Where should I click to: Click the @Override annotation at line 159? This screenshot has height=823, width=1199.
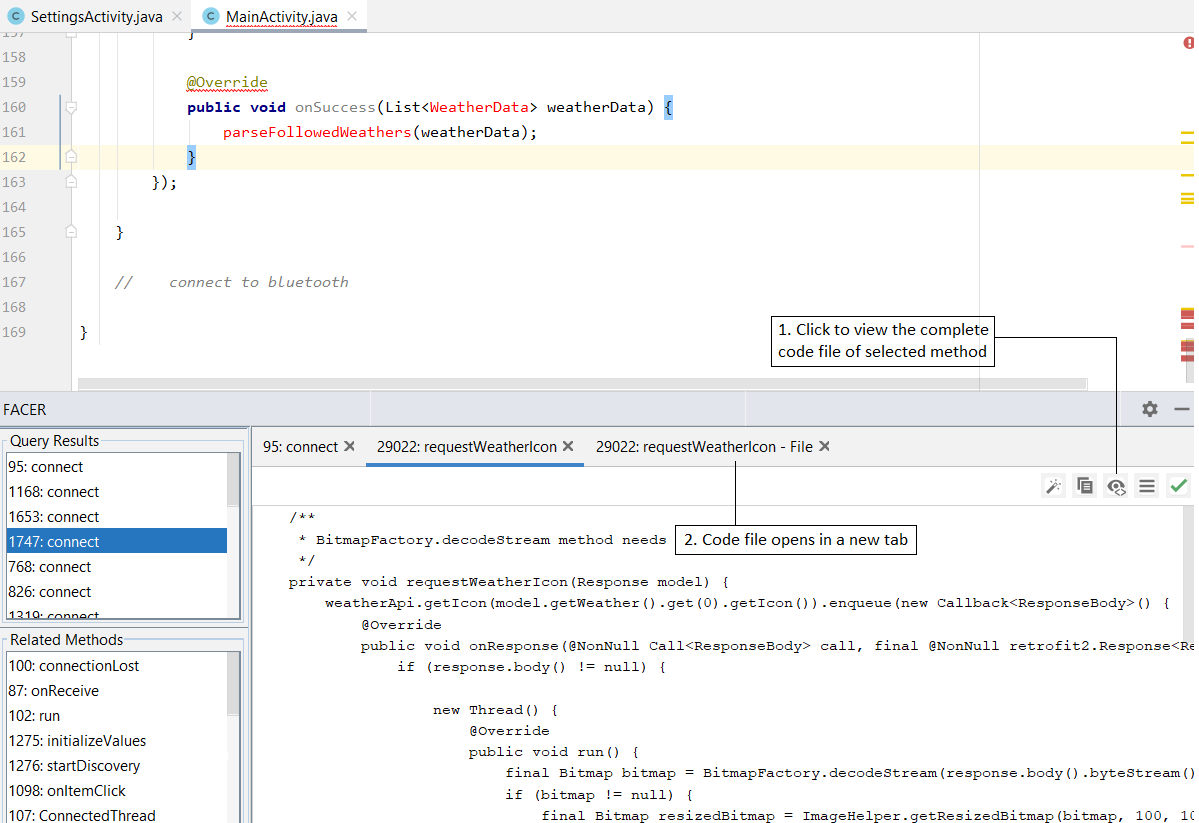(227, 82)
